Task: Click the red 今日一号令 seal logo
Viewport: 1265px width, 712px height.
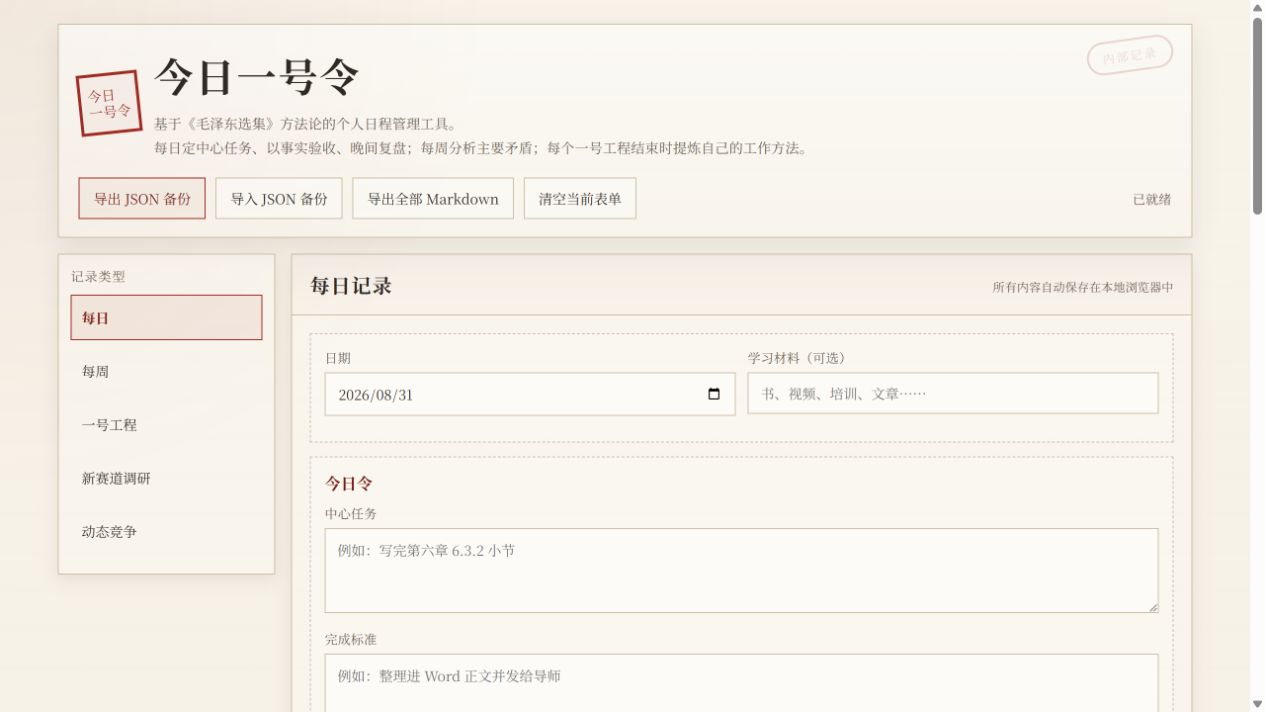Action: pyautogui.click(x=109, y=103)
